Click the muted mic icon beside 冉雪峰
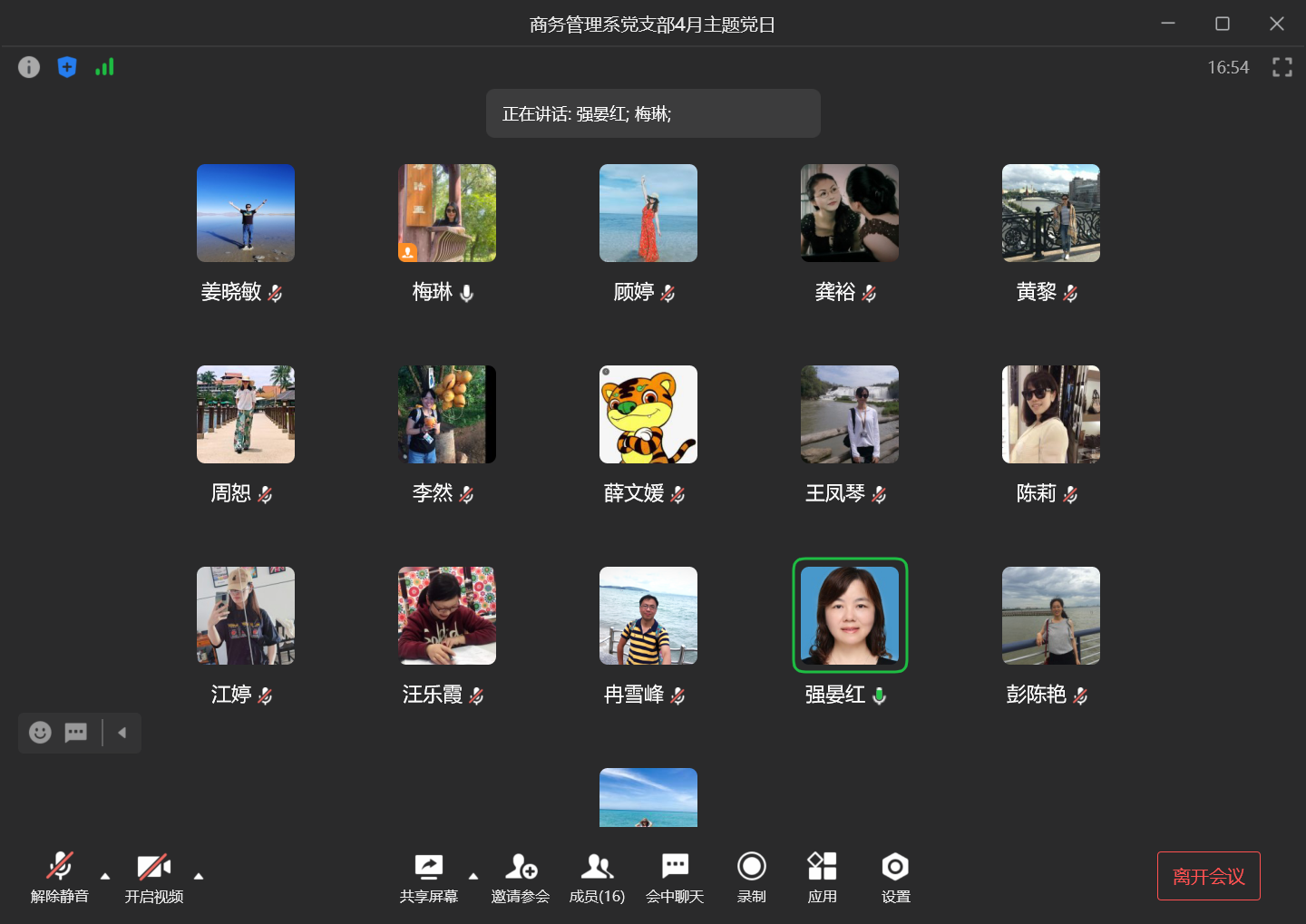 pyautogui.click(x=677, y=695)
